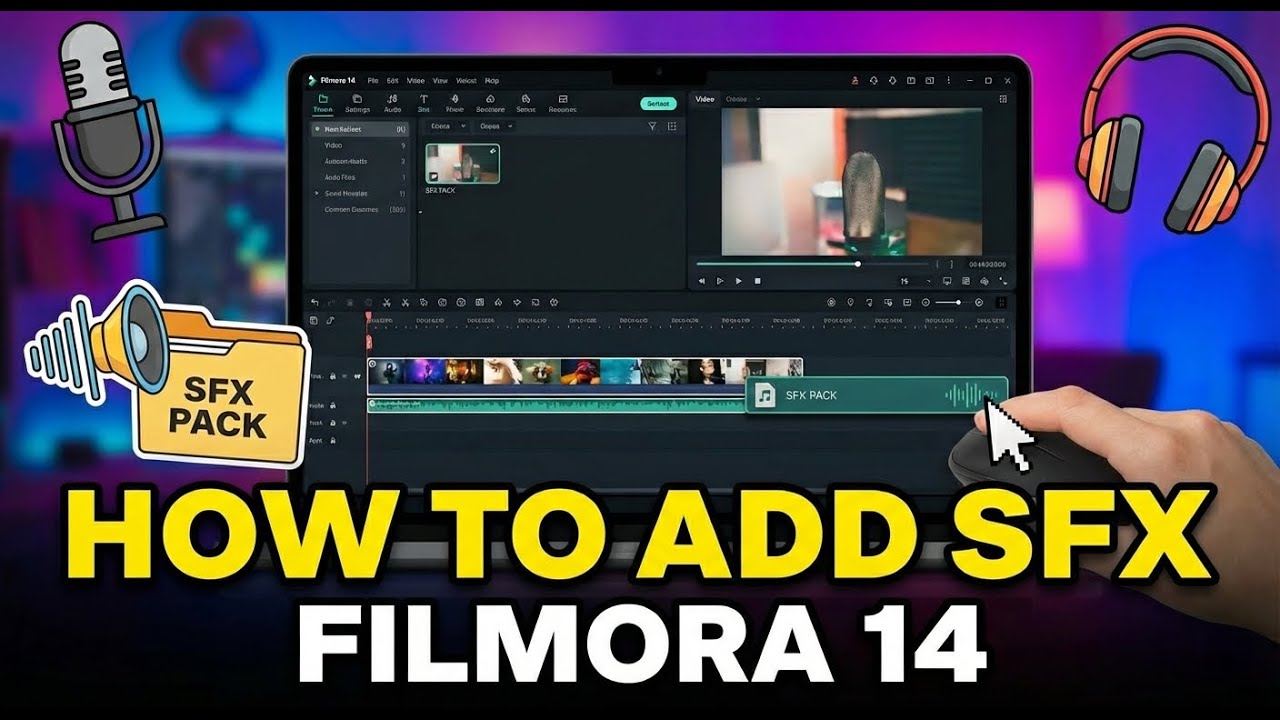The height and width of the screenshot is (720, 1280).
Task: Click the add-track icon at timeline ruler left
Action: click(314, 320)
